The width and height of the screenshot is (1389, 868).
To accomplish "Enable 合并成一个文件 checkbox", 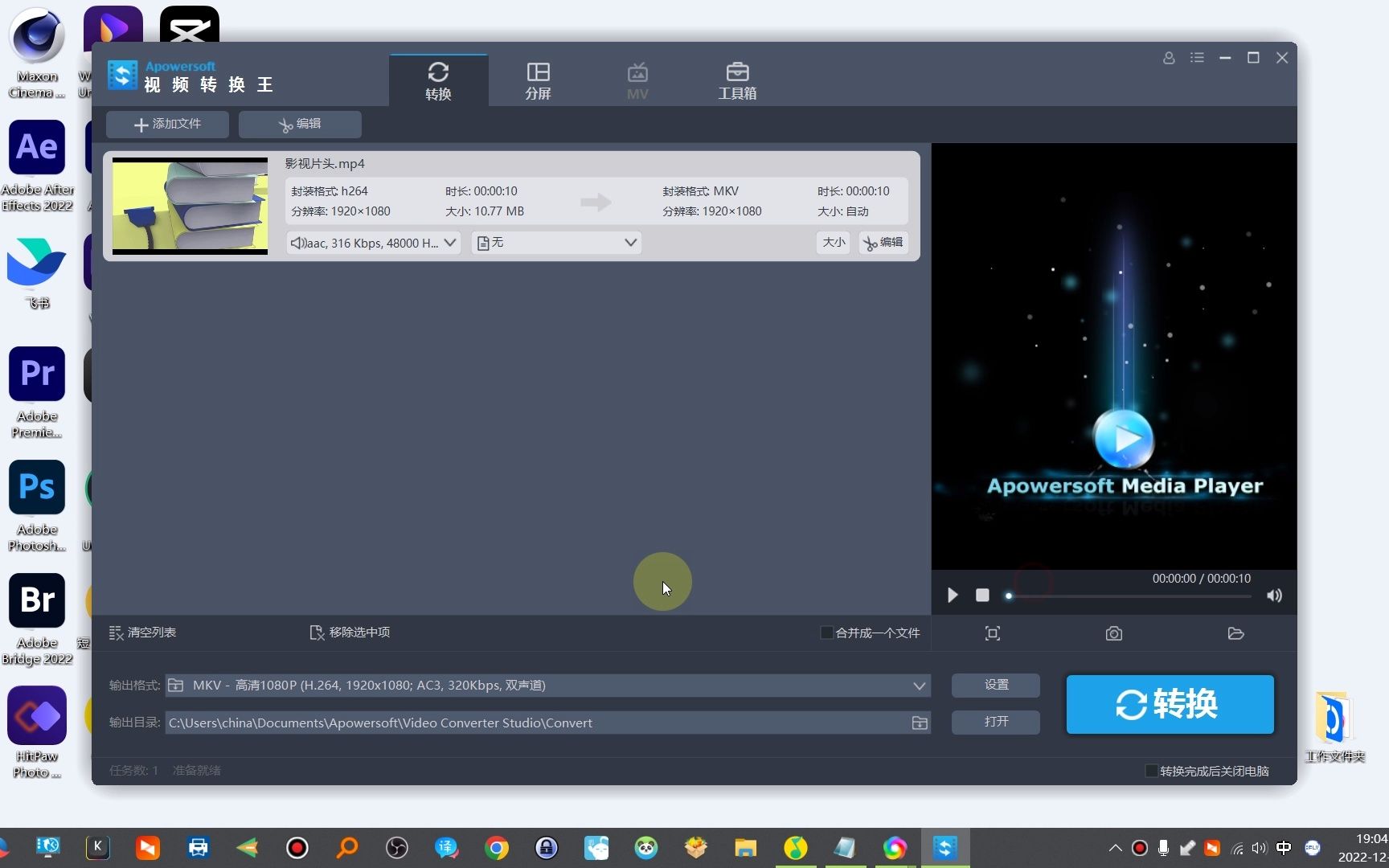I will [x=826, y=633].
